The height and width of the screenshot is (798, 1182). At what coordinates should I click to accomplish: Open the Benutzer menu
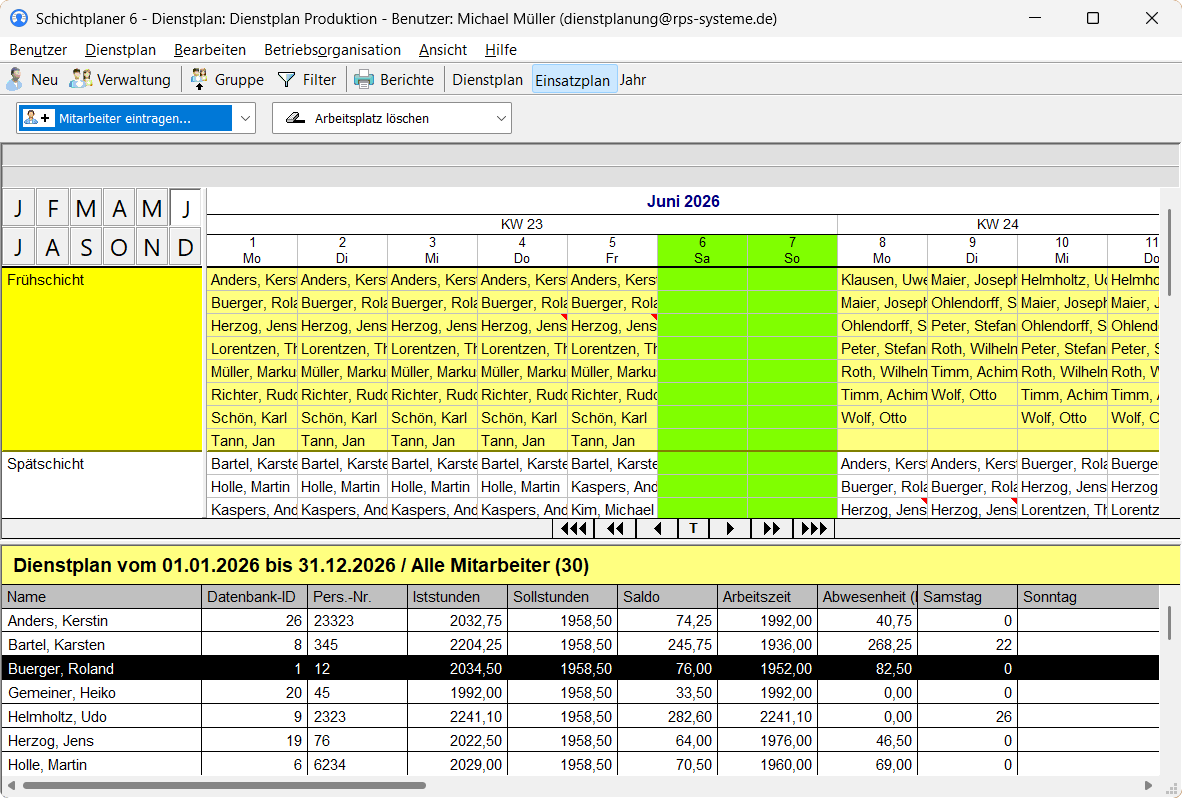click(38, 50)
